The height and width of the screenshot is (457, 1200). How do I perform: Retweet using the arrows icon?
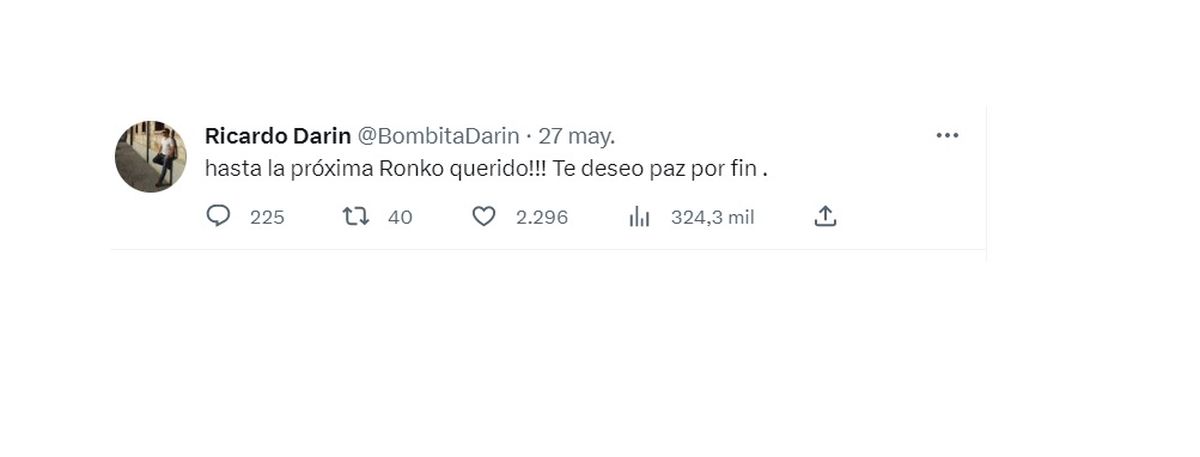coord(356,216)
